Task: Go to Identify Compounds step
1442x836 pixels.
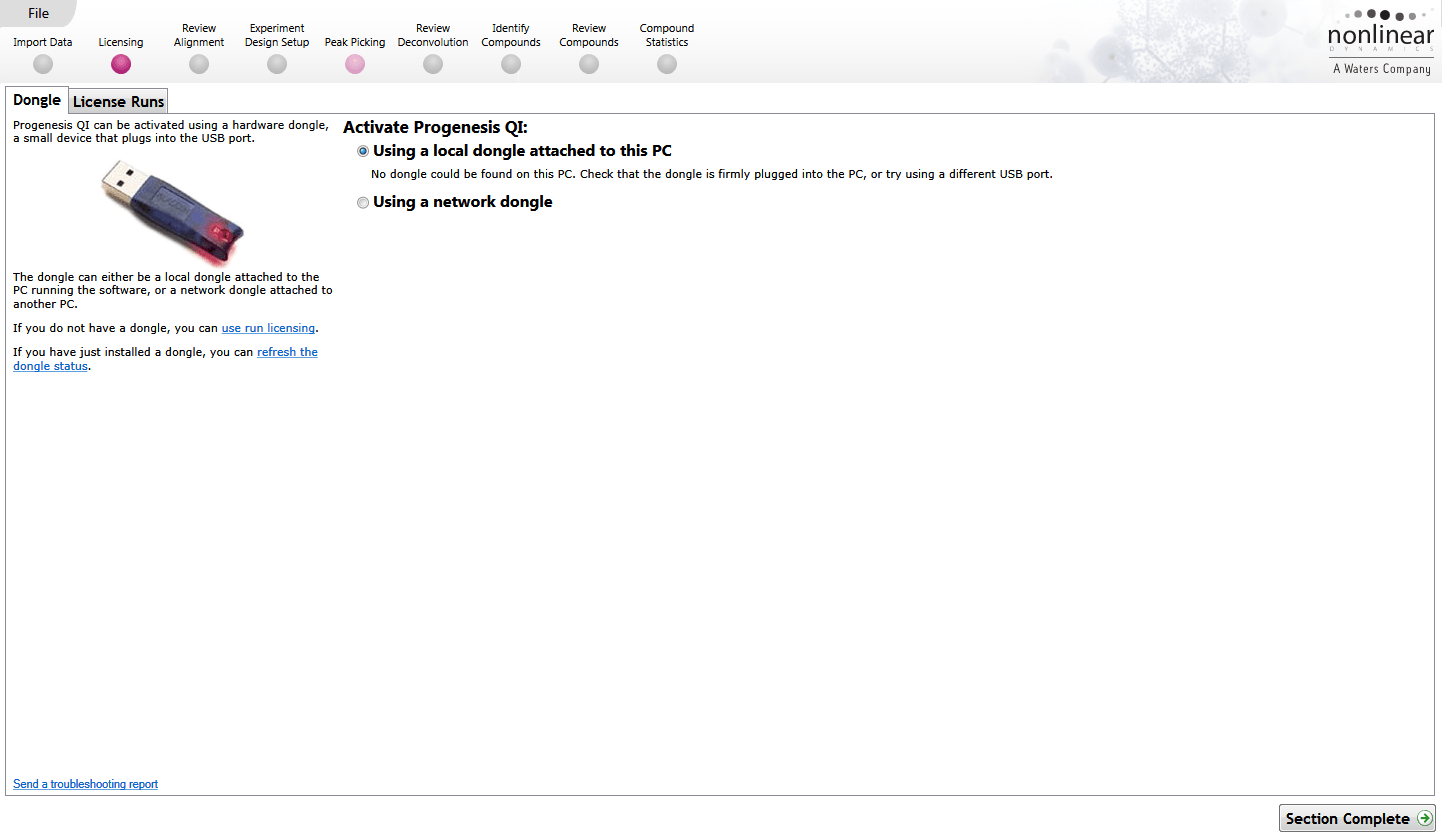Action: tap(511, 49)
